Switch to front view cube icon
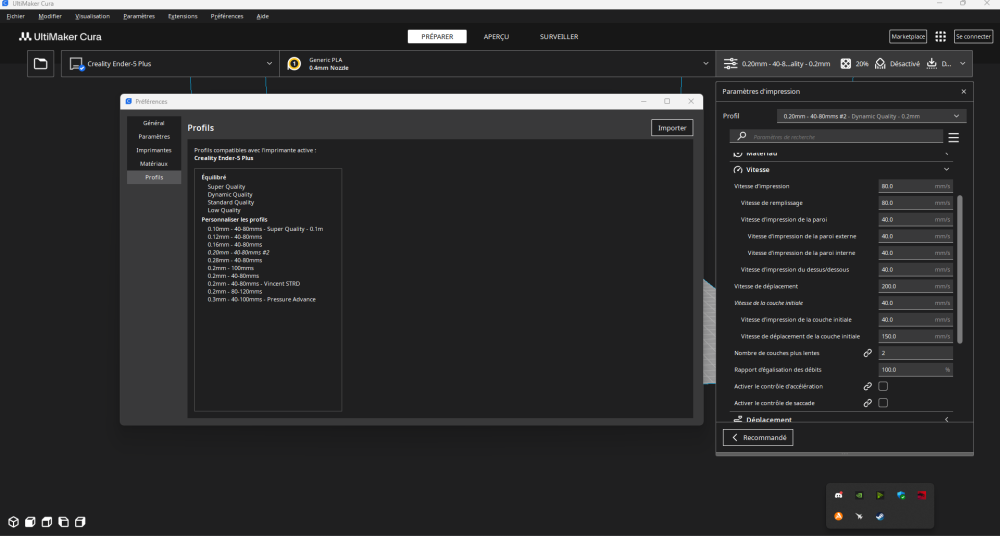The width and height of the screenshot is (1000, 536). [x=30, y=522]
